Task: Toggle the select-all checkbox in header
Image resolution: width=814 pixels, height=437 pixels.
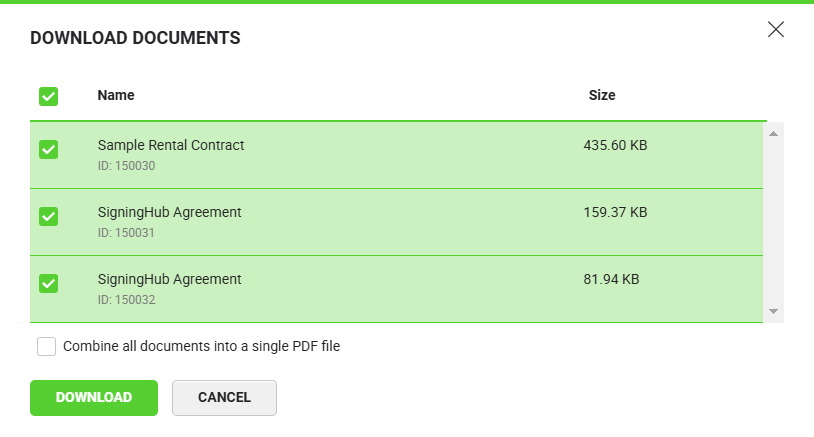Action: 48,96
